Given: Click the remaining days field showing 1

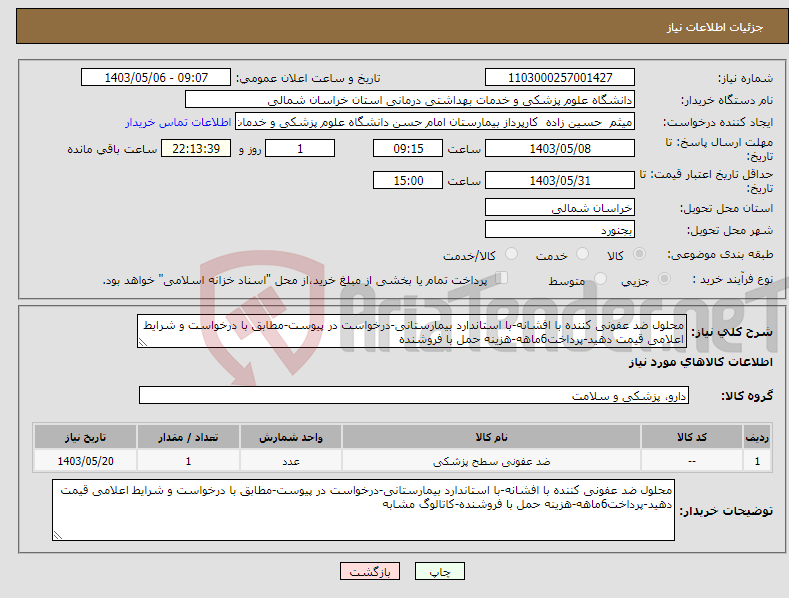Looking at the screenshot, I should tap(300, 148).
